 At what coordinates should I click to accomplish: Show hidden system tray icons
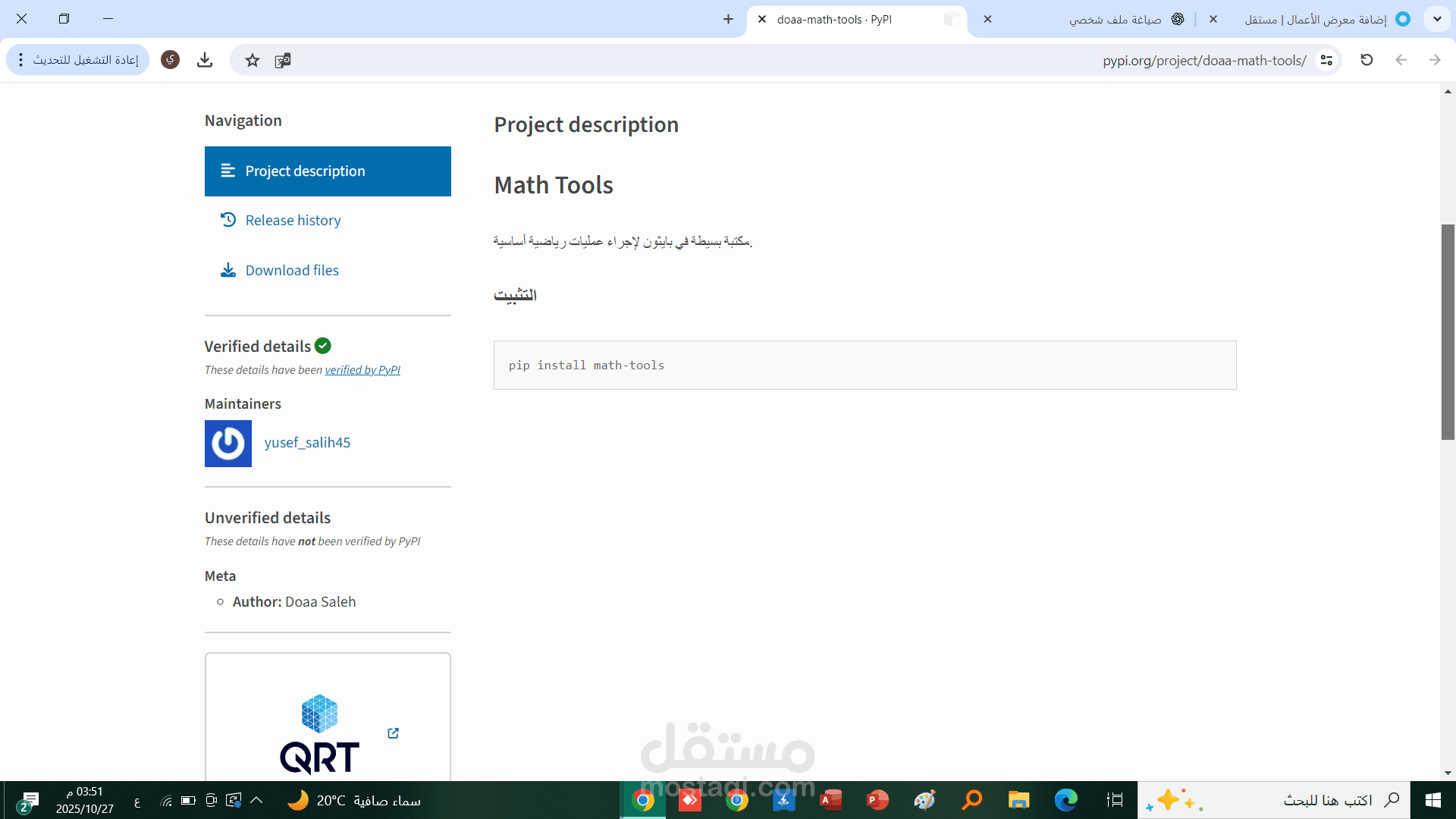tap(256, 800)
